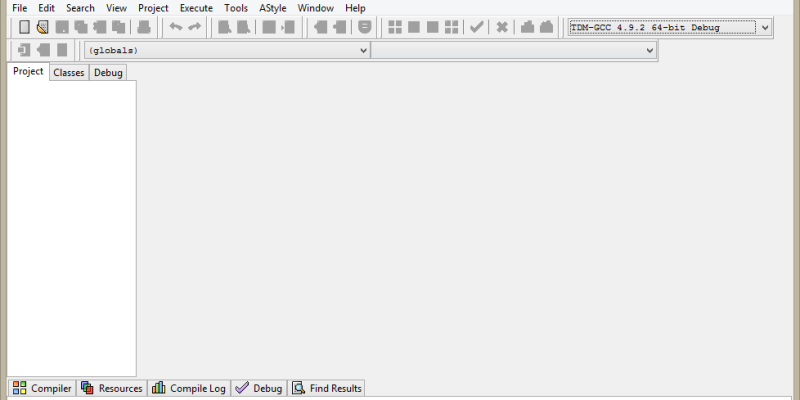Viewport: 800px width, 400px height.
Task: Click the Open file toolbar icon
Action: pos(42,27)
